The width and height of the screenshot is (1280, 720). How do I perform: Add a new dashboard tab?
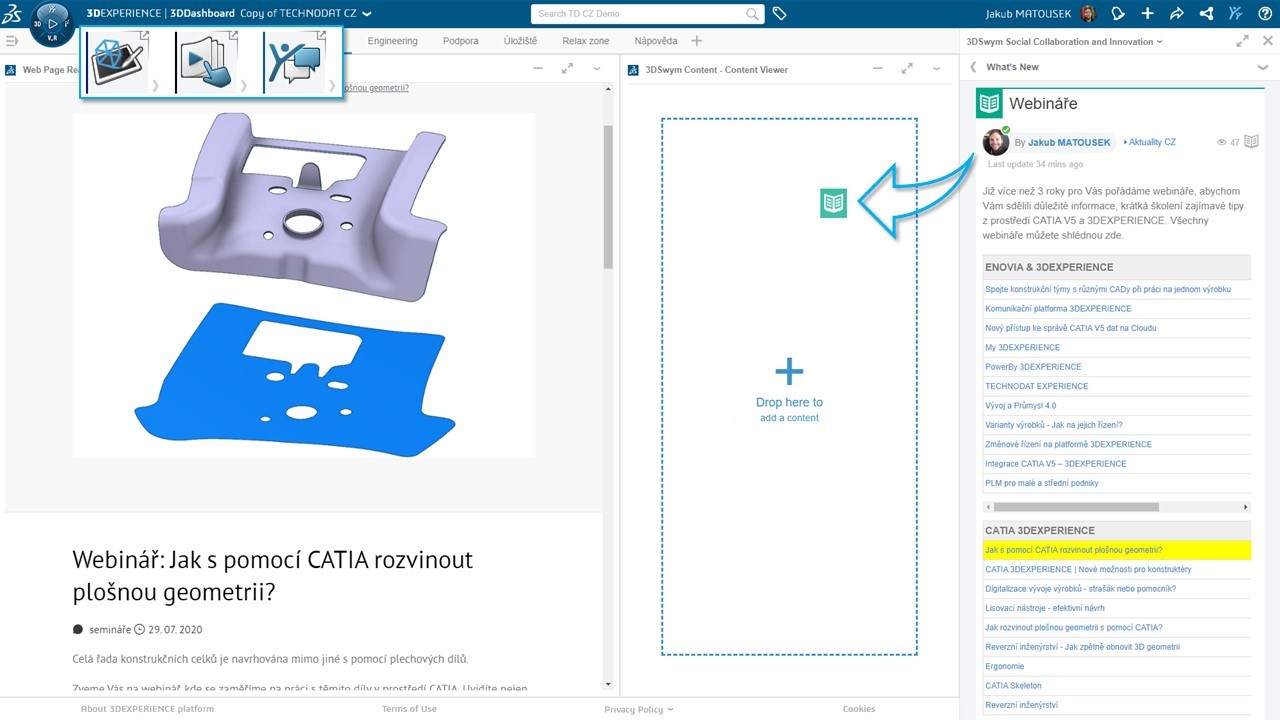697,41
